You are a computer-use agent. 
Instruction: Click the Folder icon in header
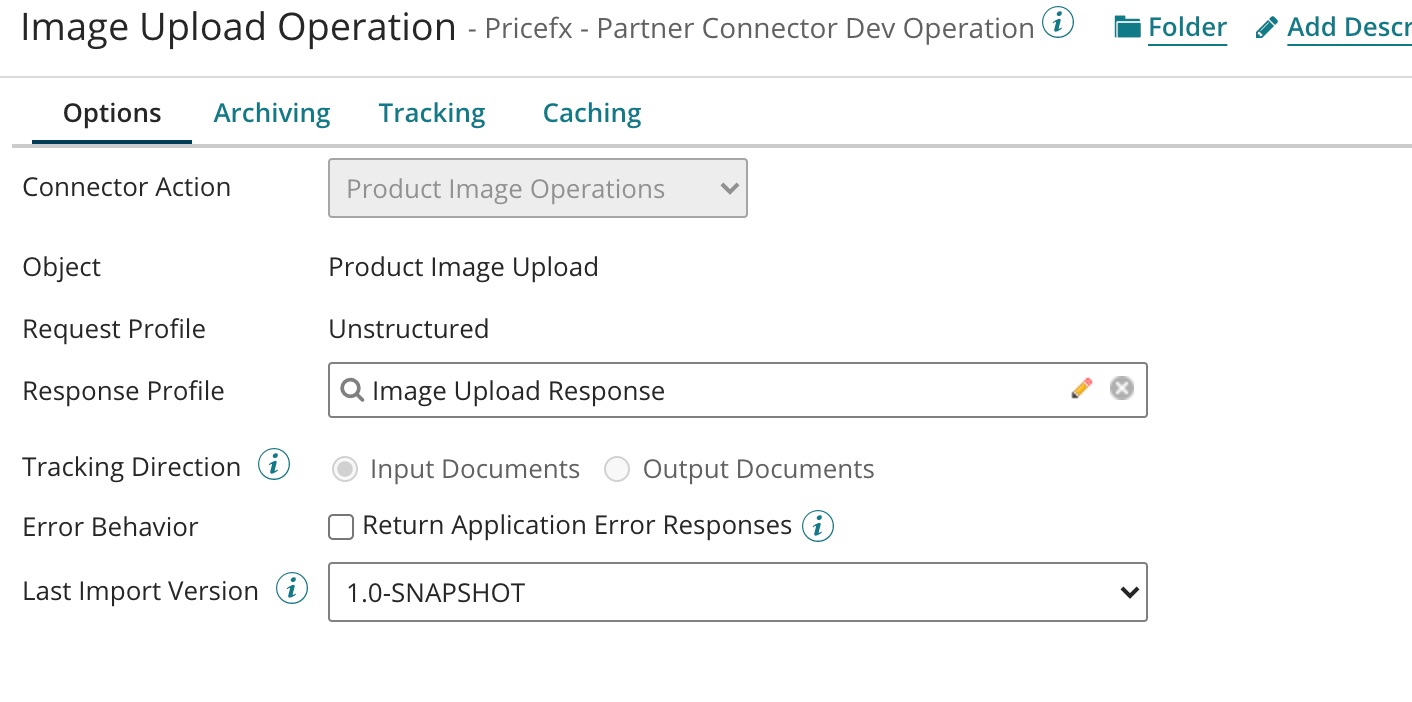pos(1128,28)
